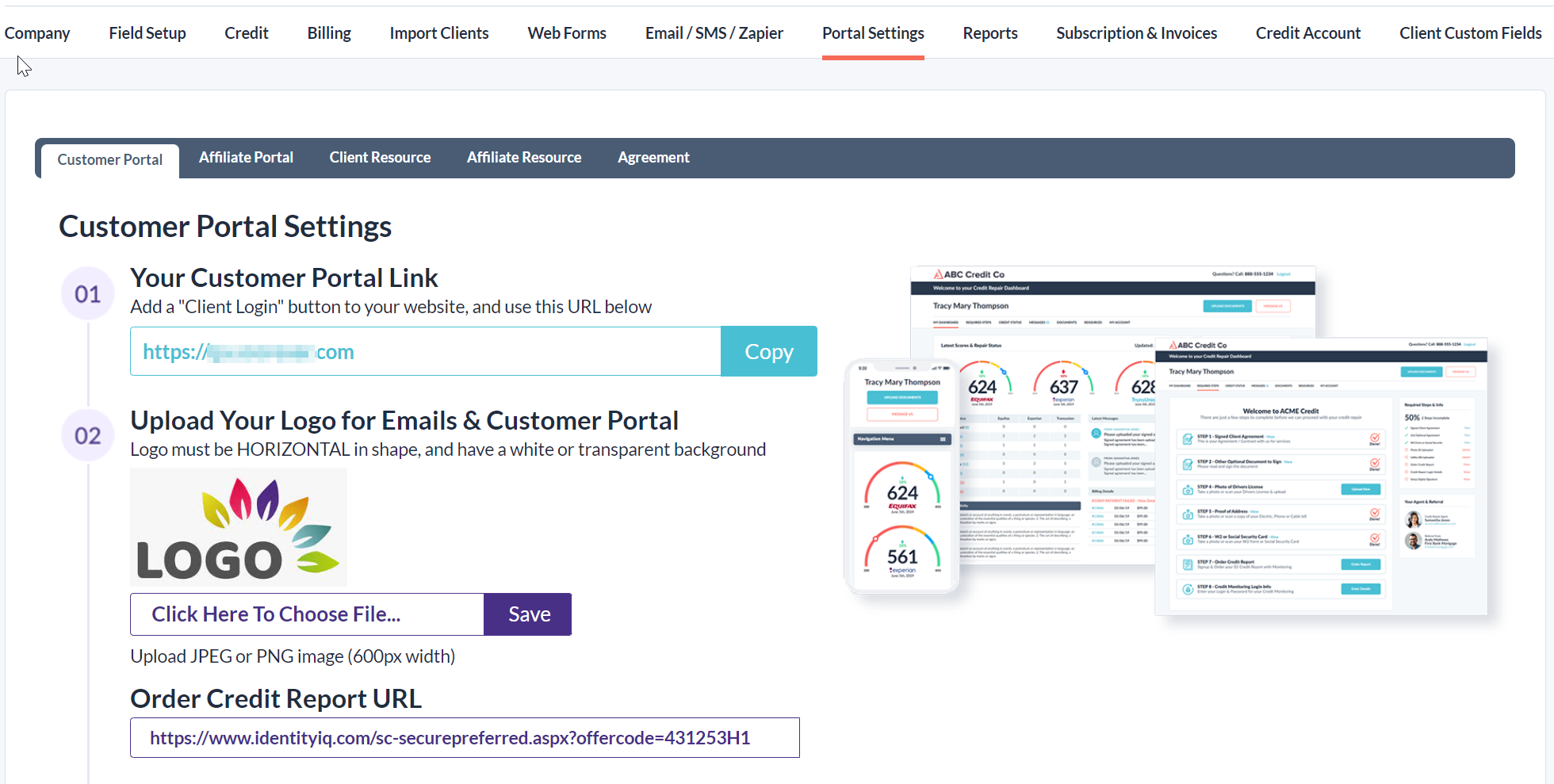Save the uploaded logo file
1554x784 pixels.
(x=528, y=614)
